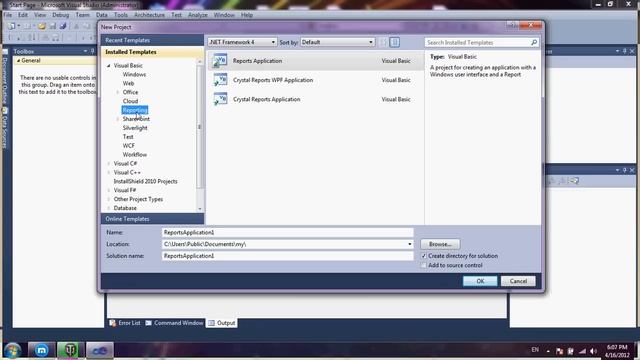The image size is (640, 360).
Task: Click the network signal tray icon
Action: (x=582, y=351)
